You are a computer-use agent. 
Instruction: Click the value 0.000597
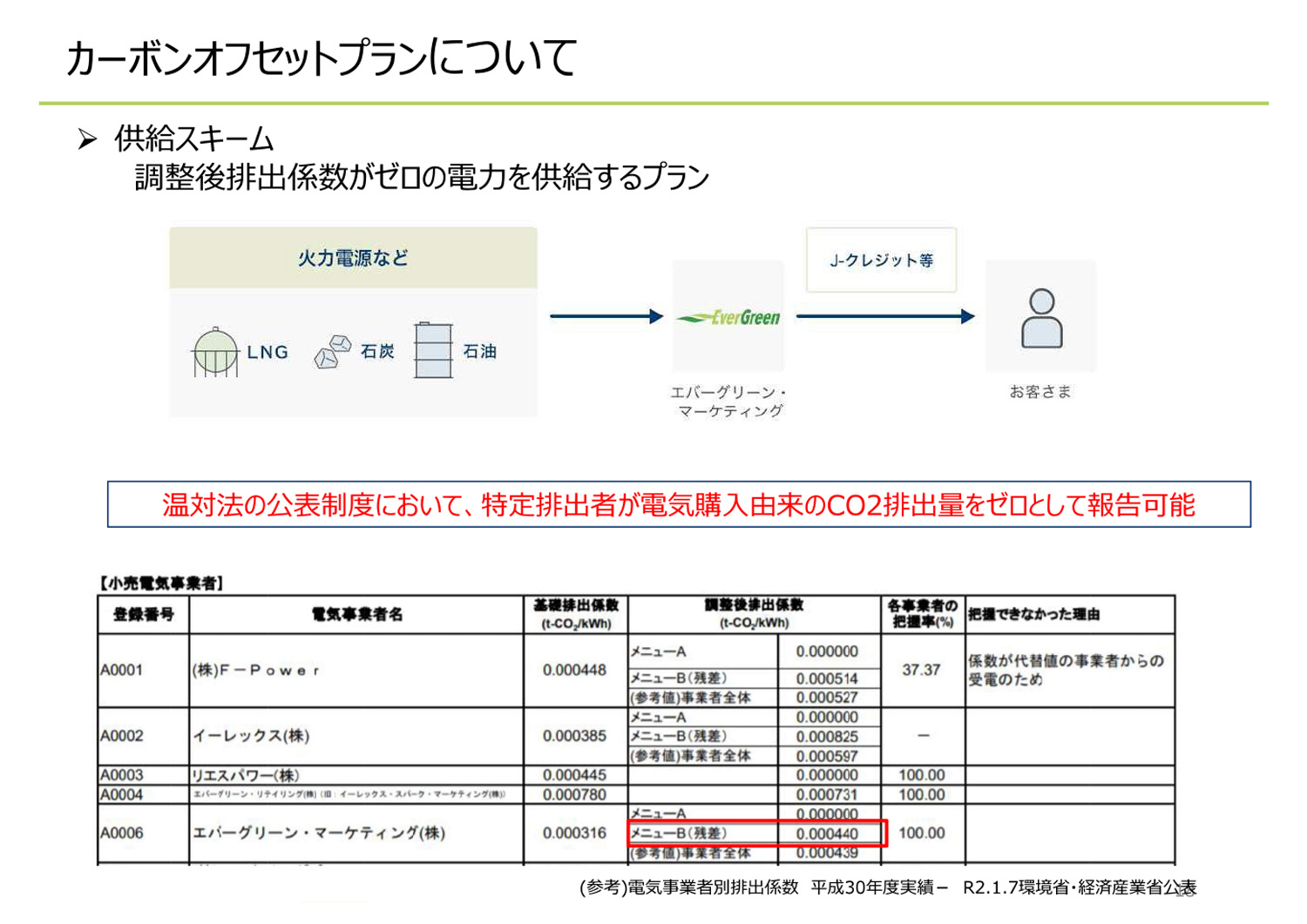827,757
